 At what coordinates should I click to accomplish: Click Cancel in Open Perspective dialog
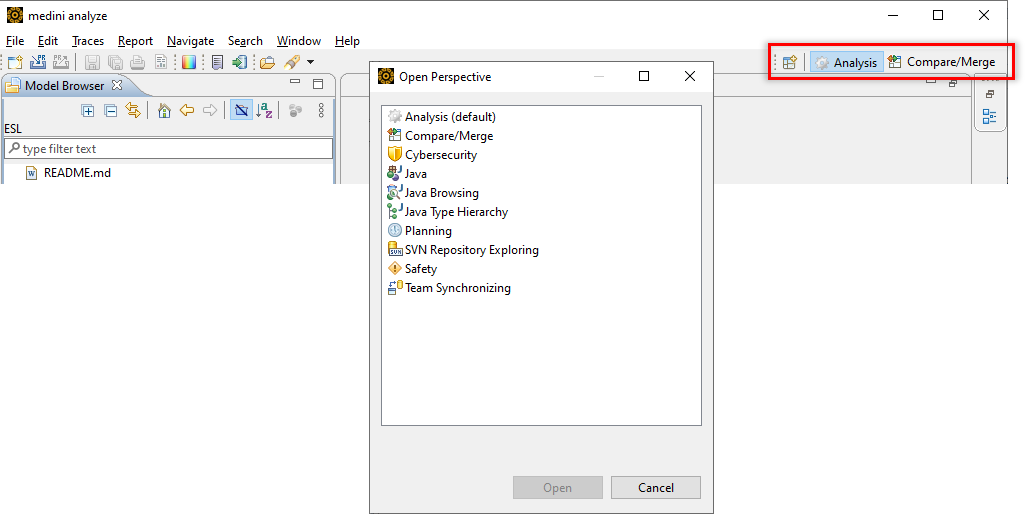click(x=656, y=487)
